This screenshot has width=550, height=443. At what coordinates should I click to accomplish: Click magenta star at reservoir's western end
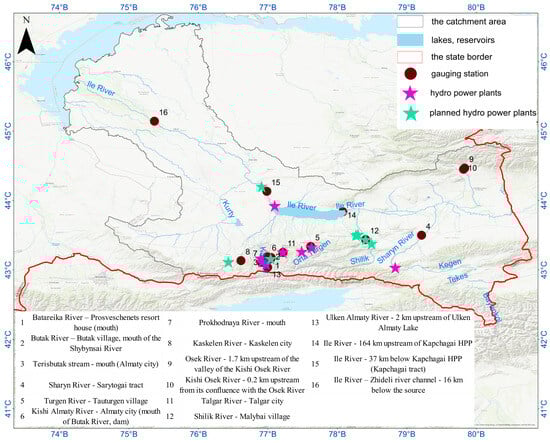coord(275,206)
